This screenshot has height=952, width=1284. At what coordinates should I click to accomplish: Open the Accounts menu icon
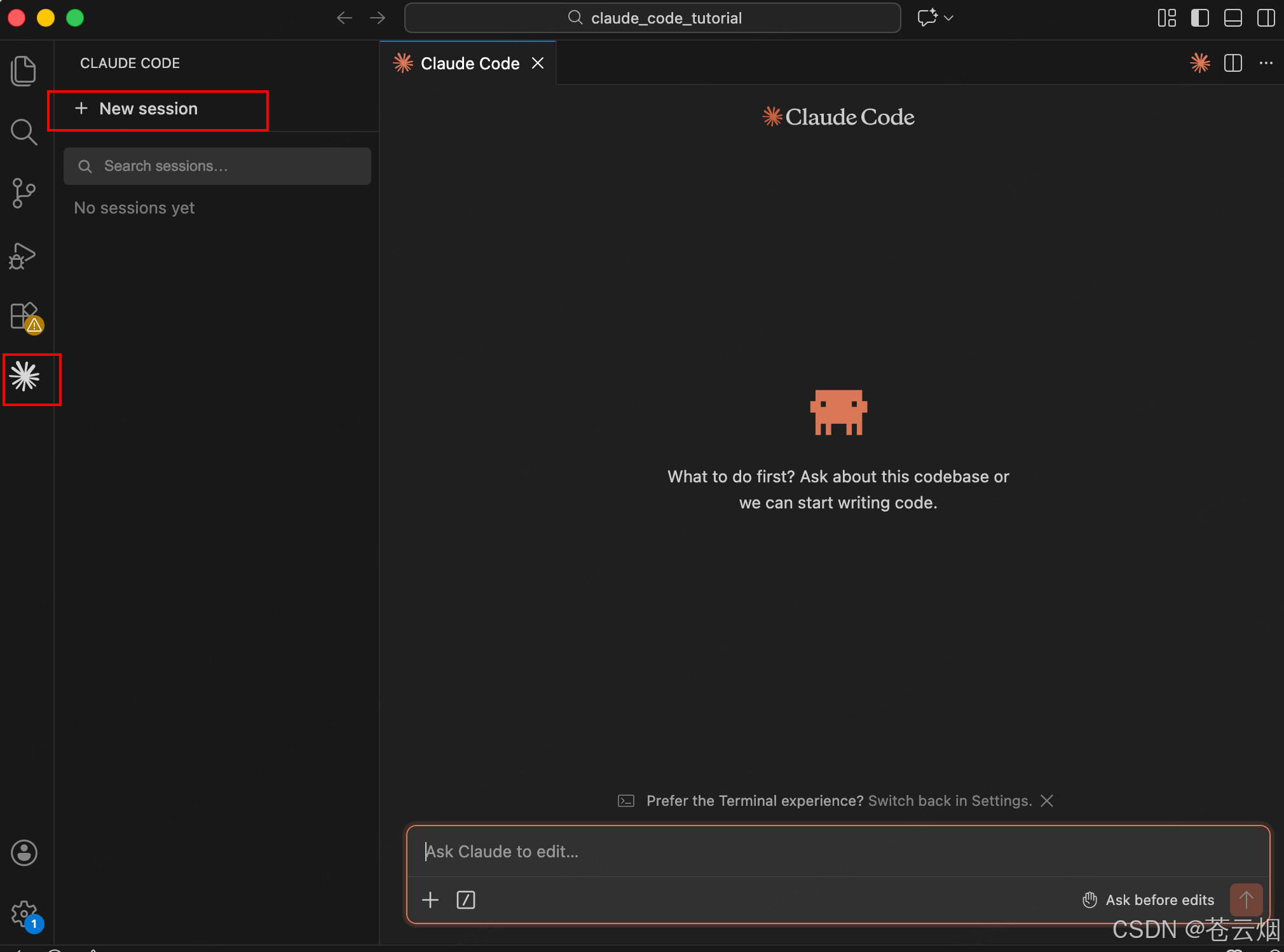(x=24, y=853)
